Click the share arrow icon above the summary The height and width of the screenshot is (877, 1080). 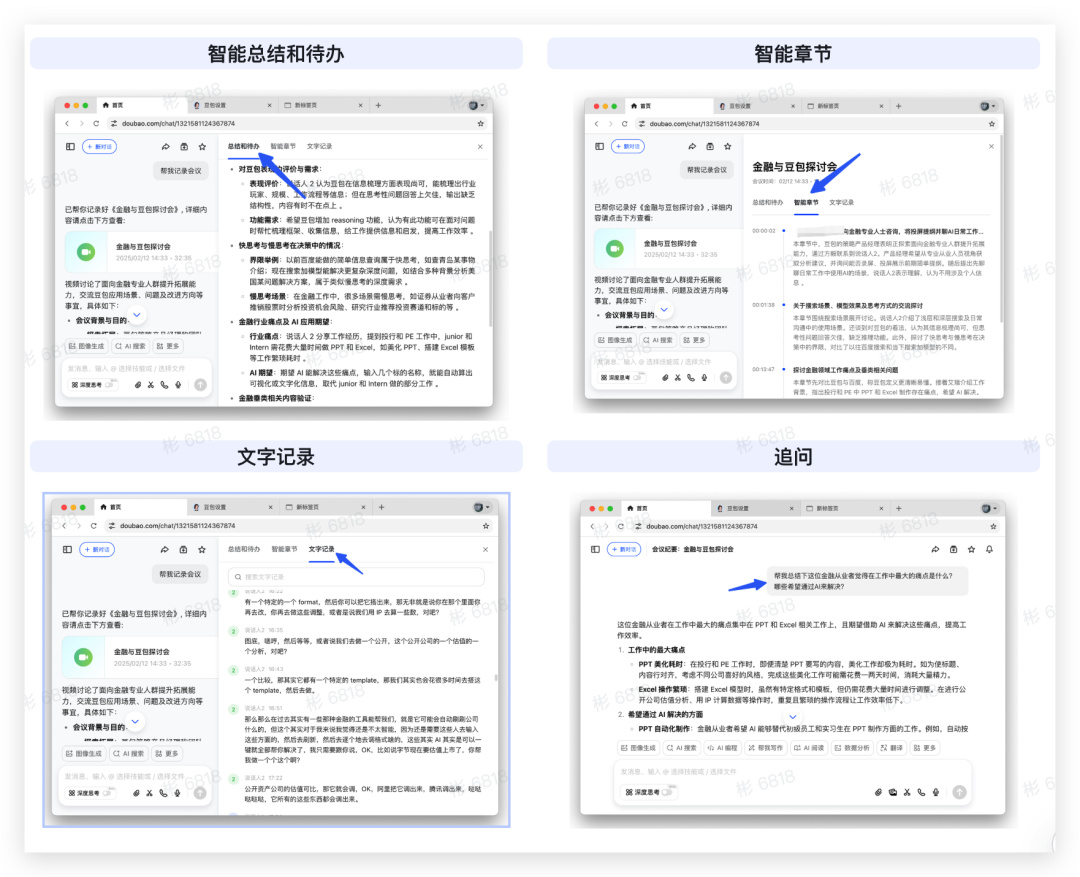[x=166, y=146]
